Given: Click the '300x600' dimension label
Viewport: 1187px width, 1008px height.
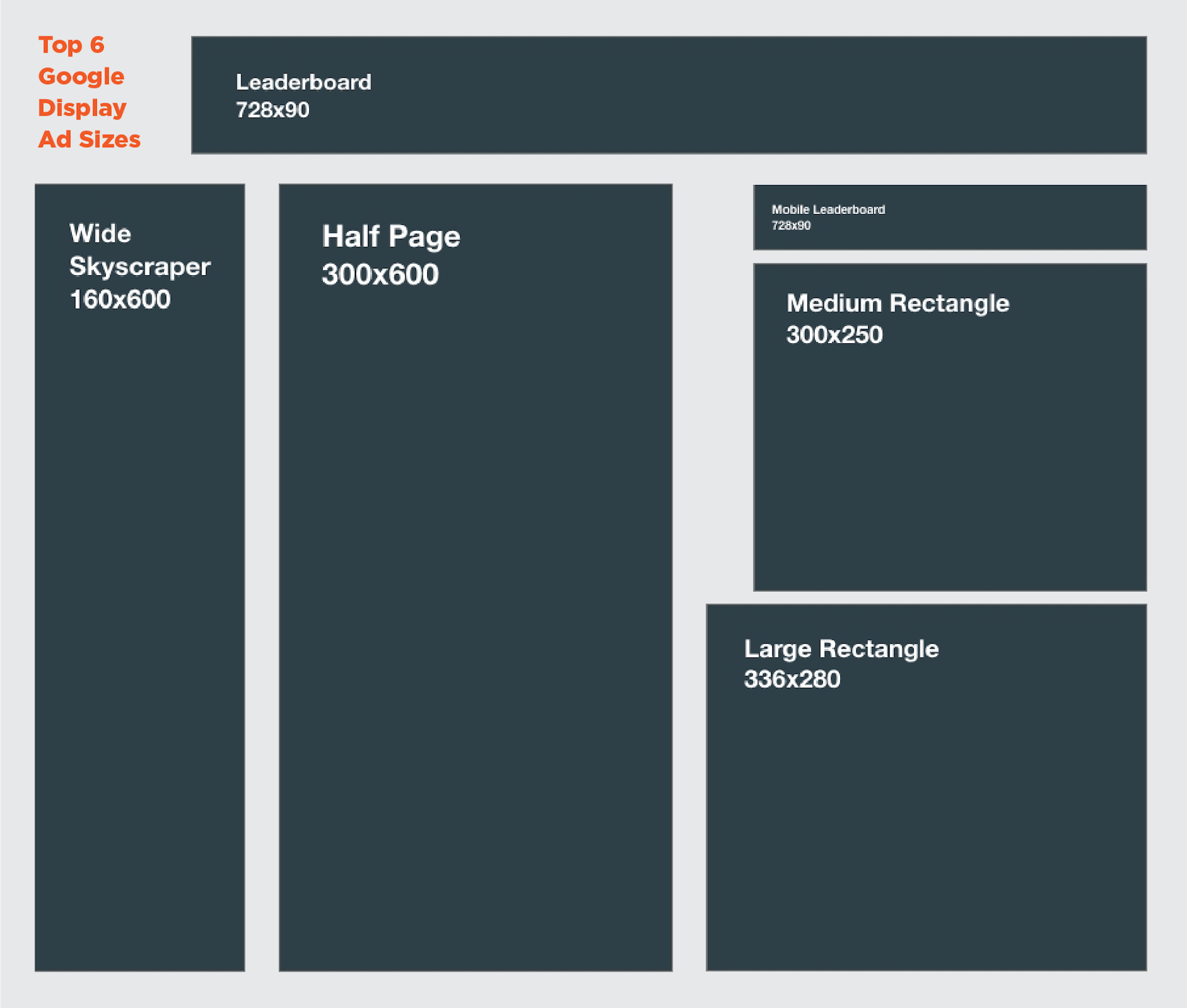Looking at the screenshot, I should pos(380,274).
